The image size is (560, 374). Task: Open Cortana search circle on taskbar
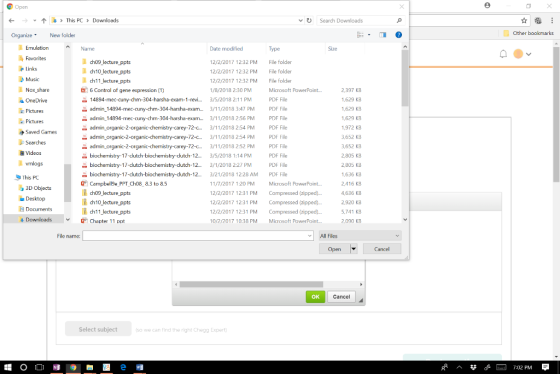[24, 367]
